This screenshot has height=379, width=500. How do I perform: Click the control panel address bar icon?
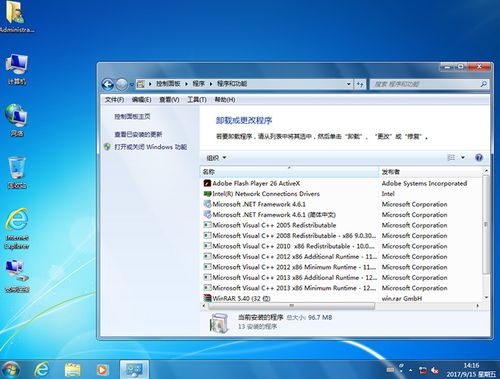pyautogui.click(x=141, y=84)
